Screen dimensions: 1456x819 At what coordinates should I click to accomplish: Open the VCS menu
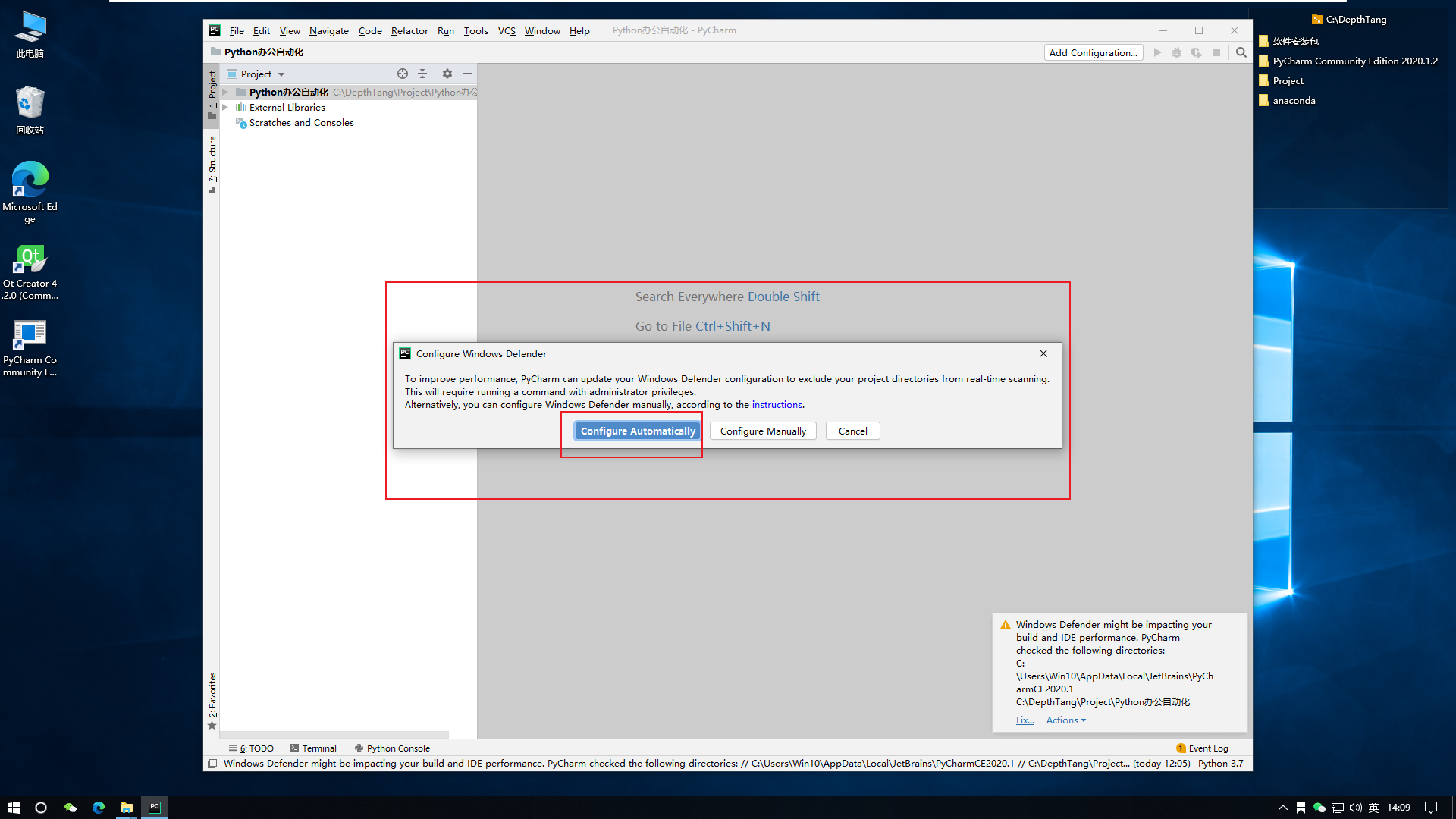point(507,30)
